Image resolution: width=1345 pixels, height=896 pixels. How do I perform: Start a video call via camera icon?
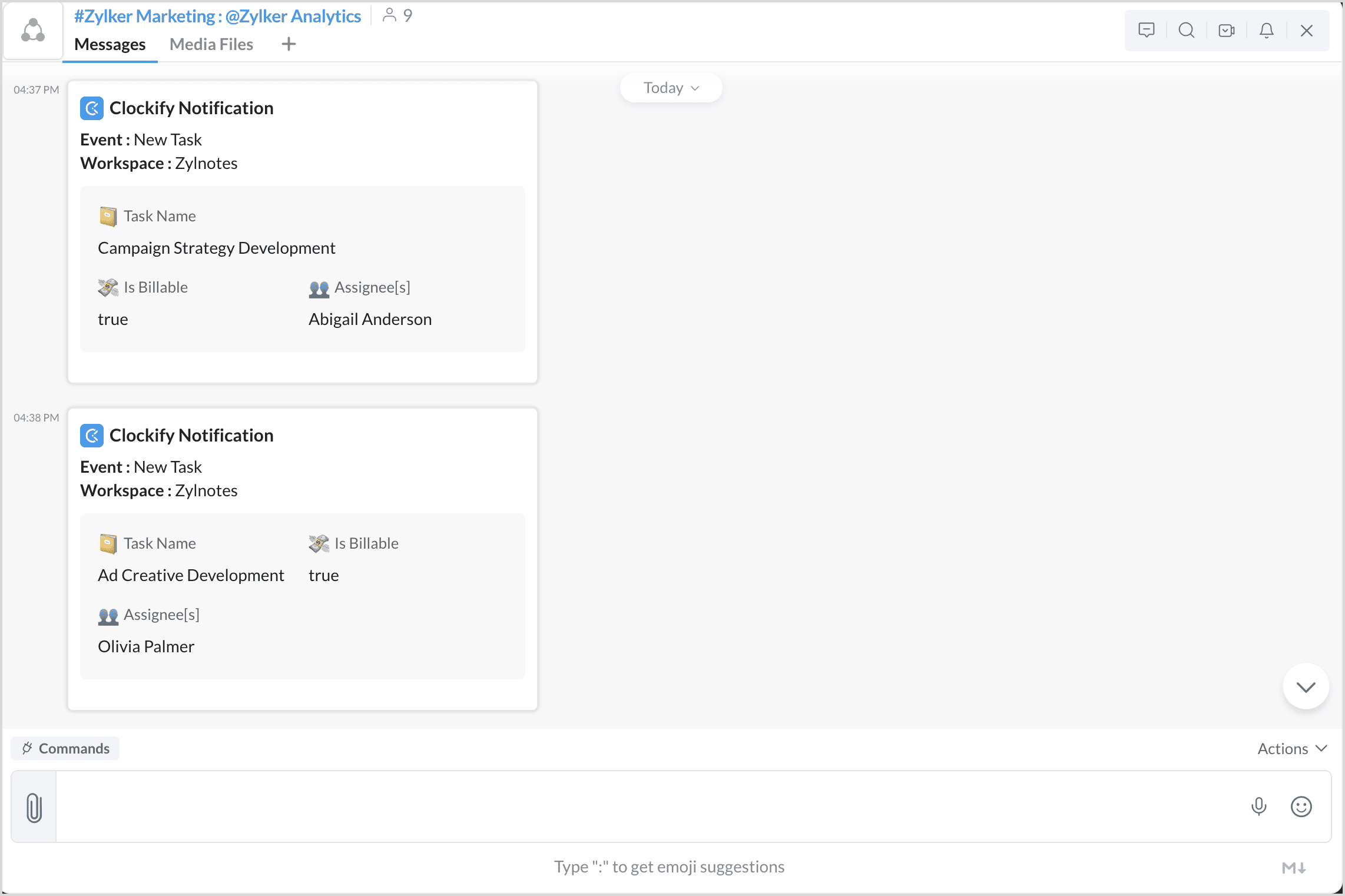(1226, 30)
